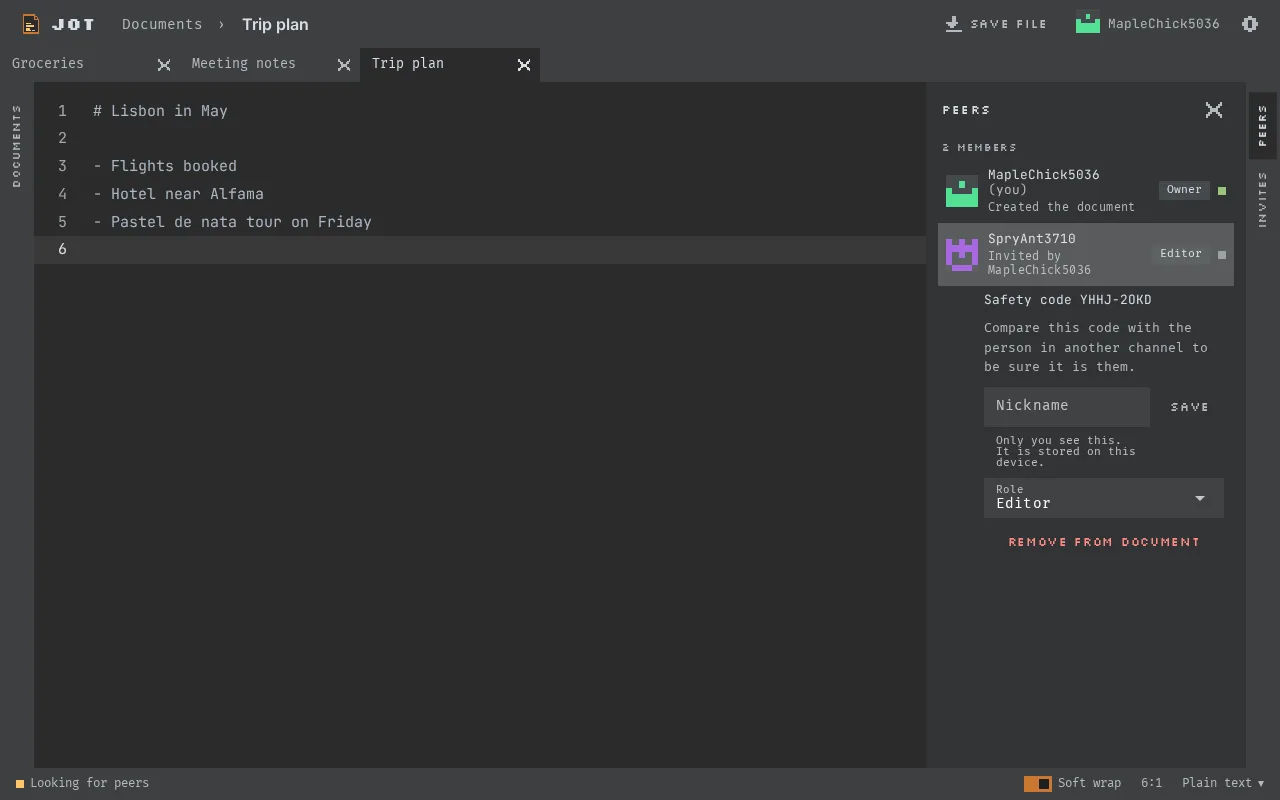The height and width of the screenshot is (800, 1280).
Task: Click SpryAnt3710's purple avatar icon
Action: (962, 254)
